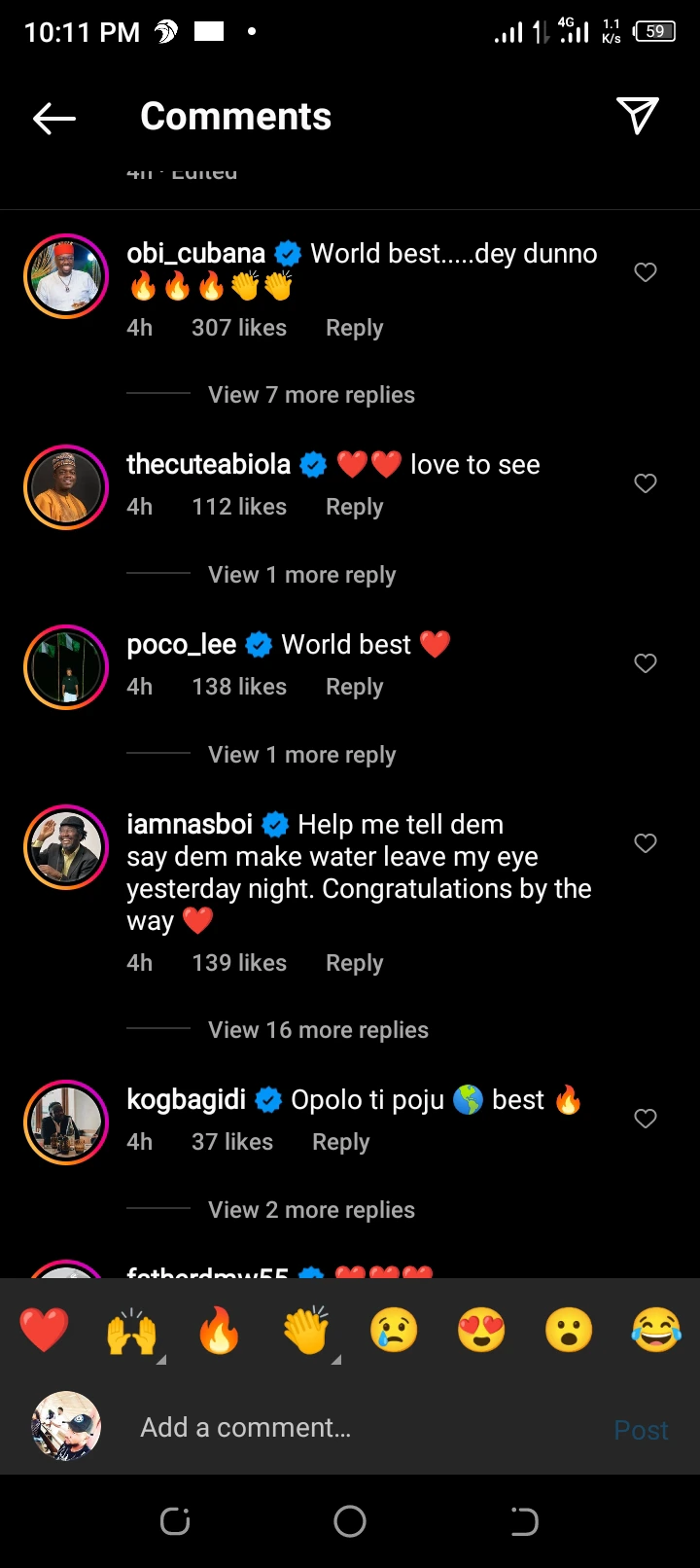The image size is (700, 1568).
Task: Open obi_cubana's profile picture
Action: click(66, 276)
